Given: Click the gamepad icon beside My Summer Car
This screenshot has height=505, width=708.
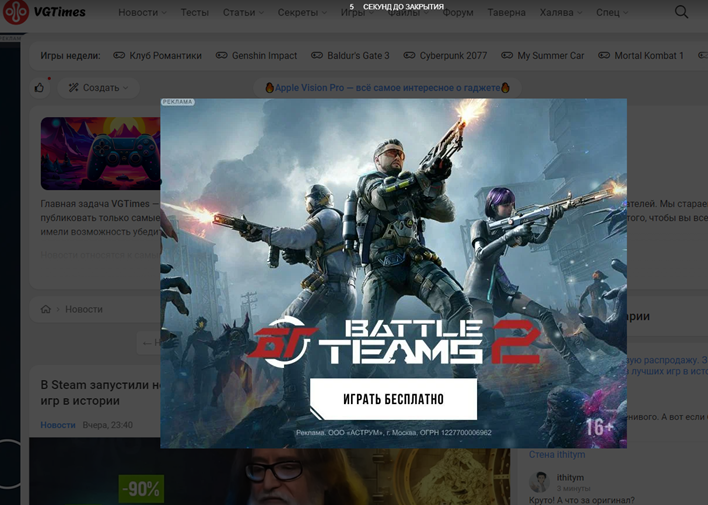Looking at the screenshot, I should tap(507, 56).
